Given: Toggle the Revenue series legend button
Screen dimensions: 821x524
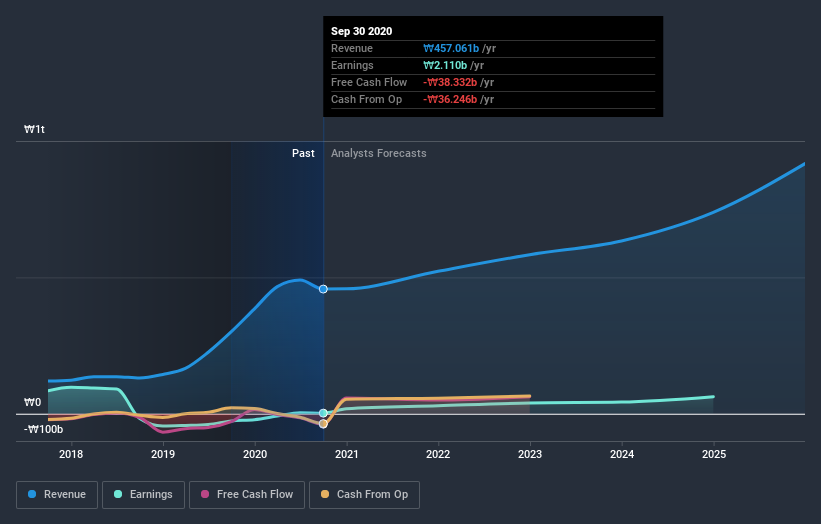Looking at the screenshot, I should (x=57, y=495).
